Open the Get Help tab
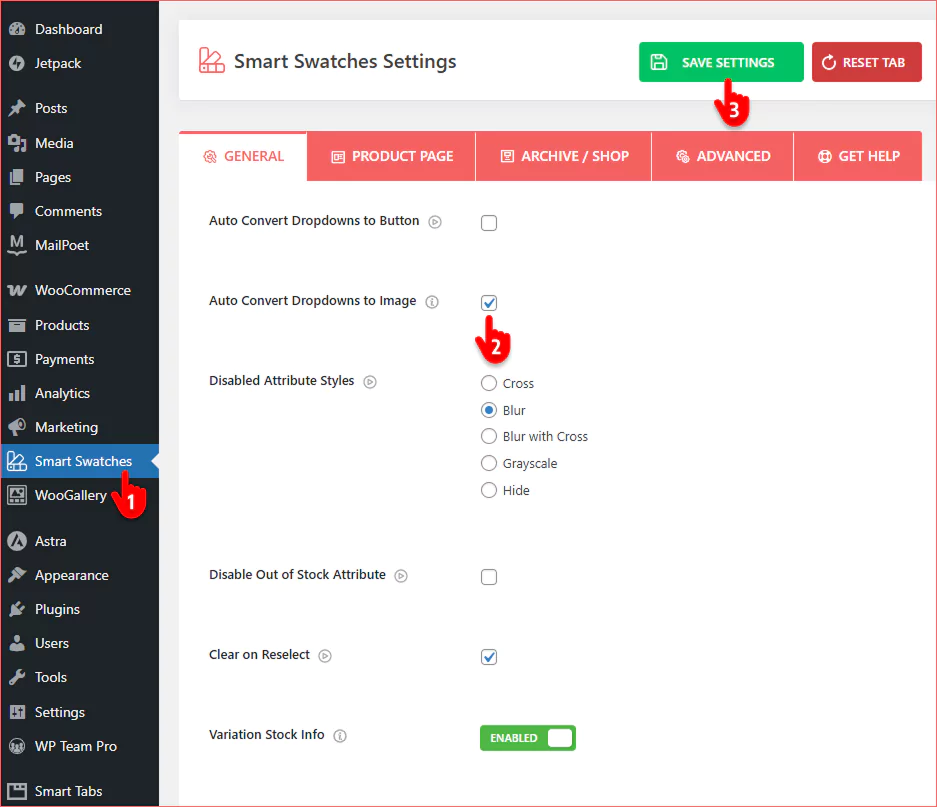937x807 pixels. tap(858, 157)
